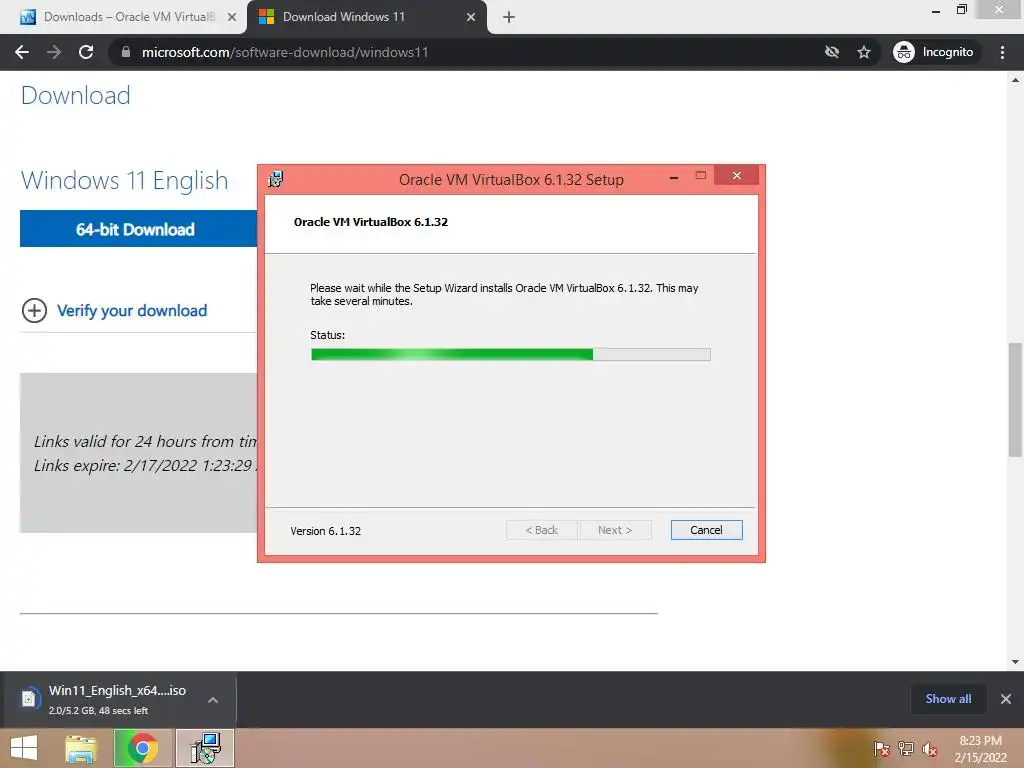Click the VirtualBox Setup title bar icon

point(276,179)
